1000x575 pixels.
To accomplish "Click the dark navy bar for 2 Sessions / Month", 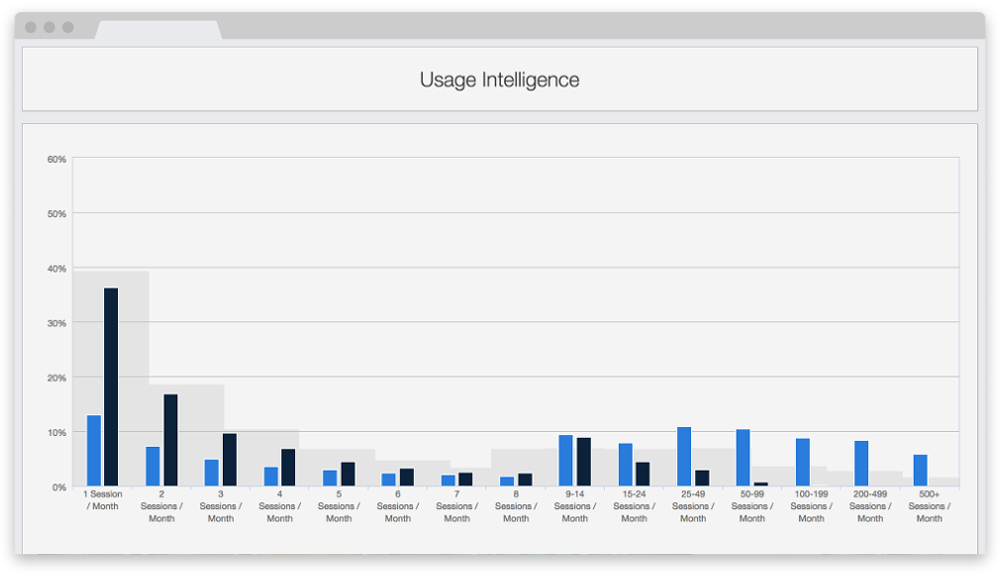I will click(x=171, y=440).
